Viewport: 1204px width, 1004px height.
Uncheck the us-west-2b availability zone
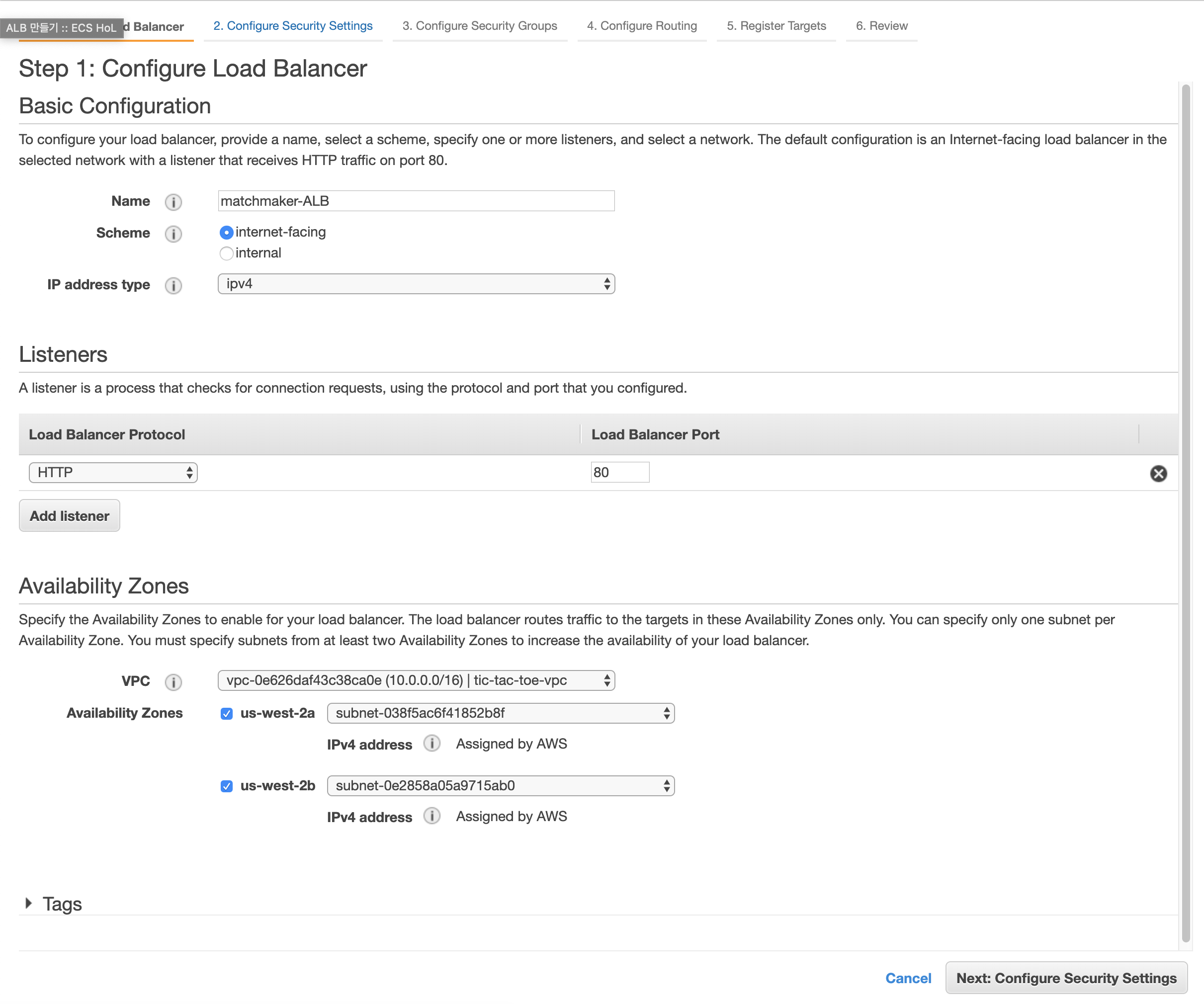pyautogui.click(x=227, y=785)
